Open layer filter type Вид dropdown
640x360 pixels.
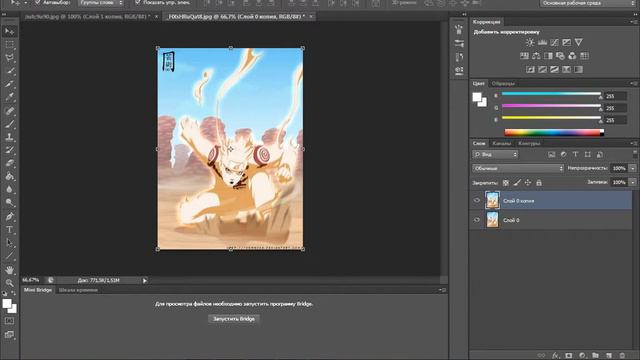click(495, 155)
